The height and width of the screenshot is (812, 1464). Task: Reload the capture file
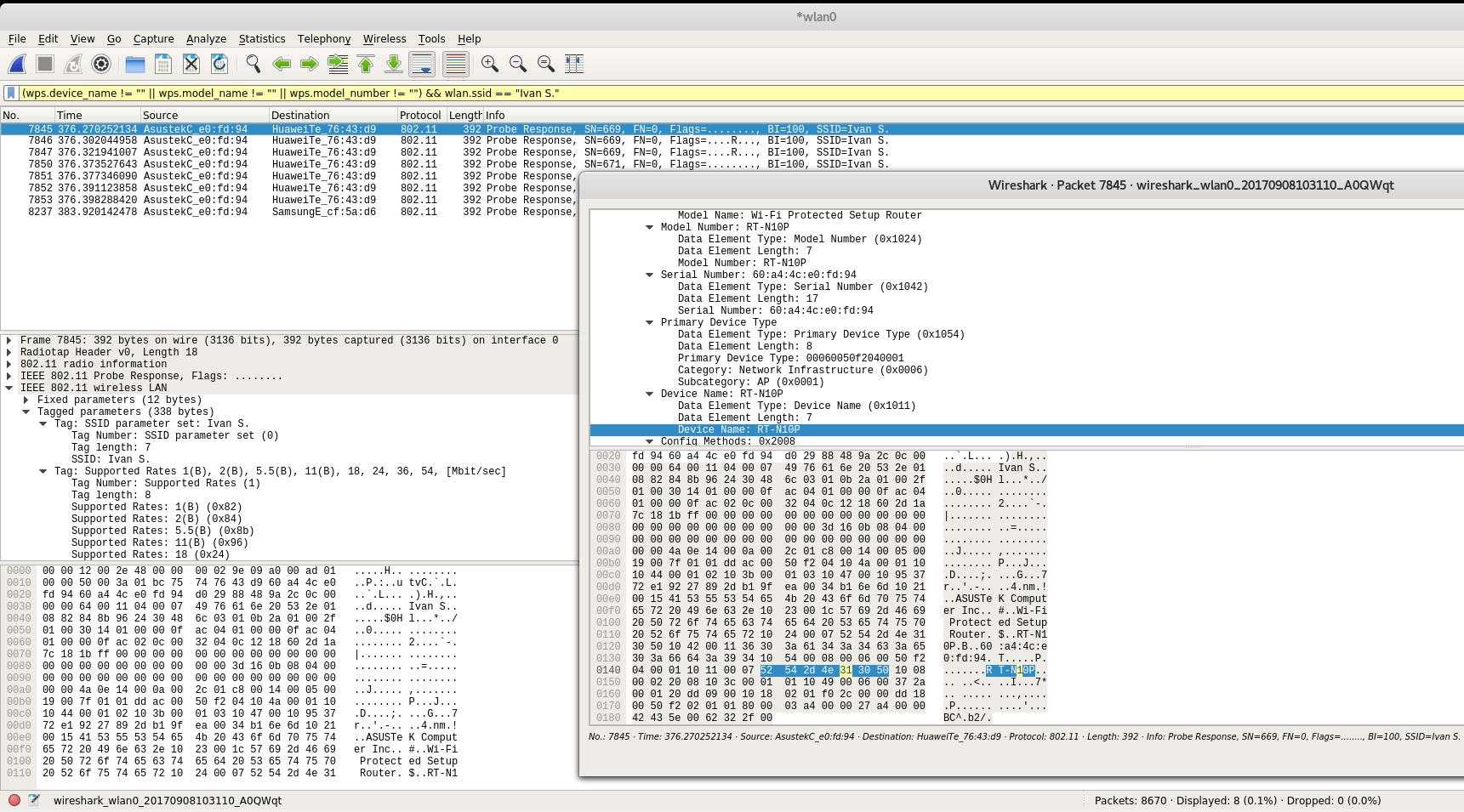[219, 64]
